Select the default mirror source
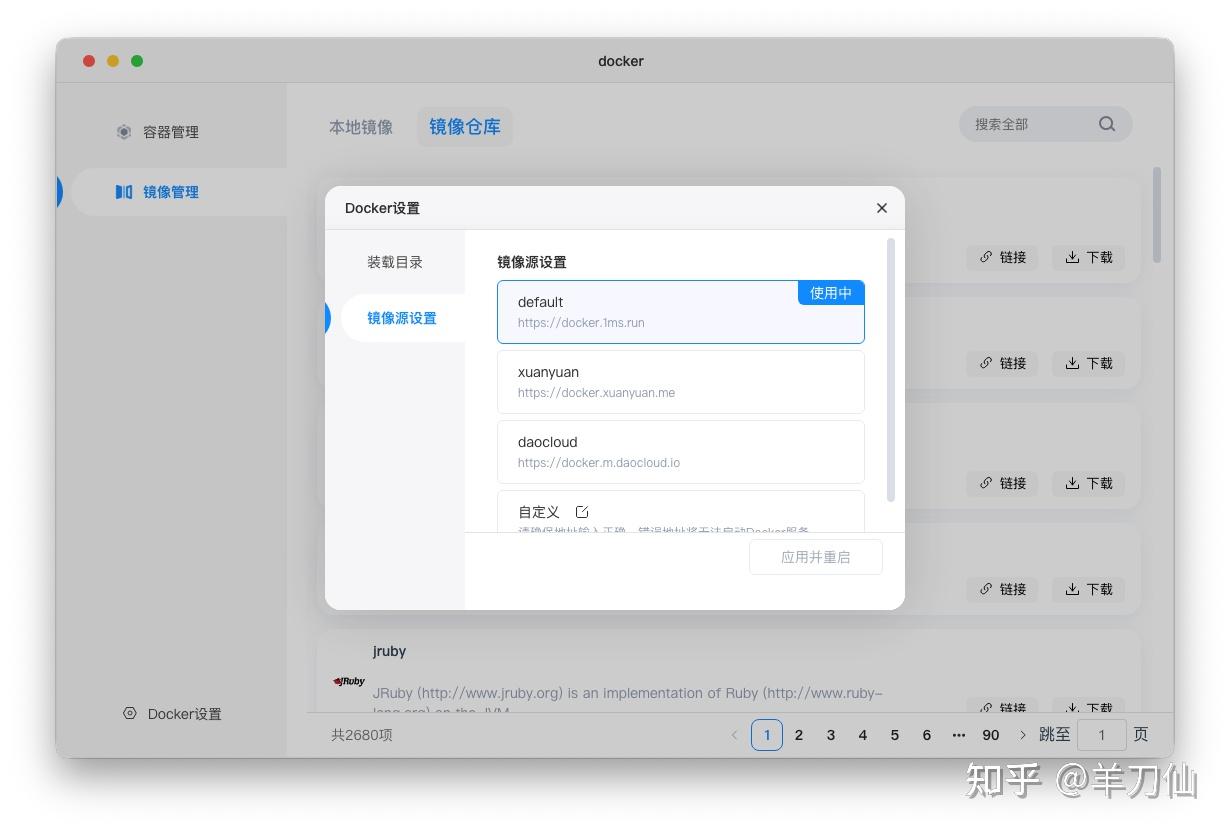 pos(681,312)
